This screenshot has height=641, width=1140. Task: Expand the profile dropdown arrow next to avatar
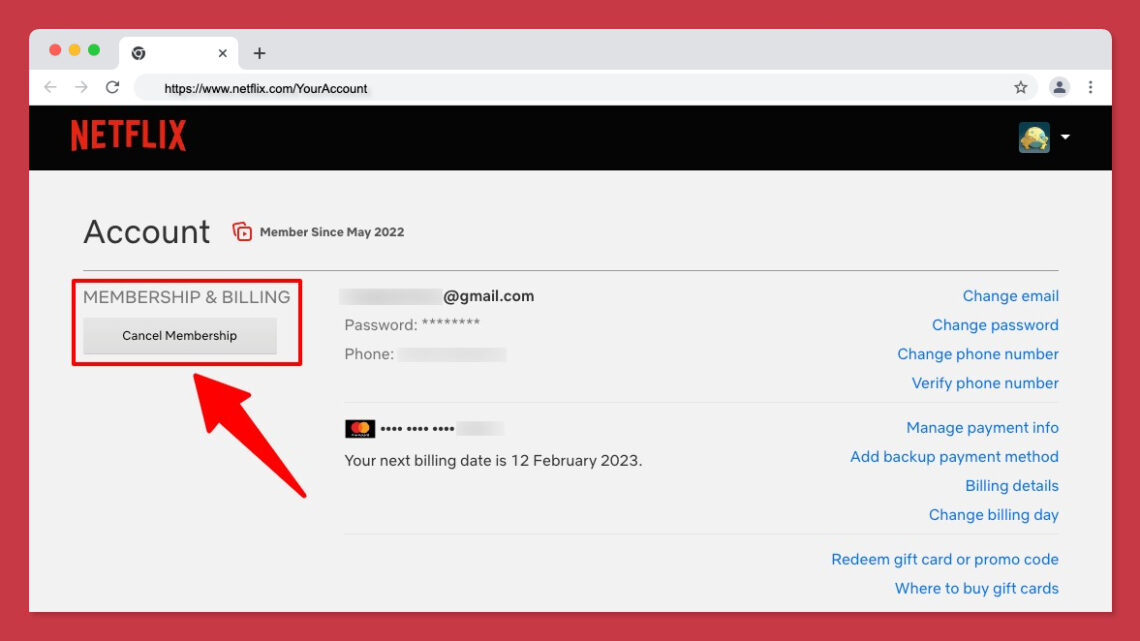tap(1065, 138)
